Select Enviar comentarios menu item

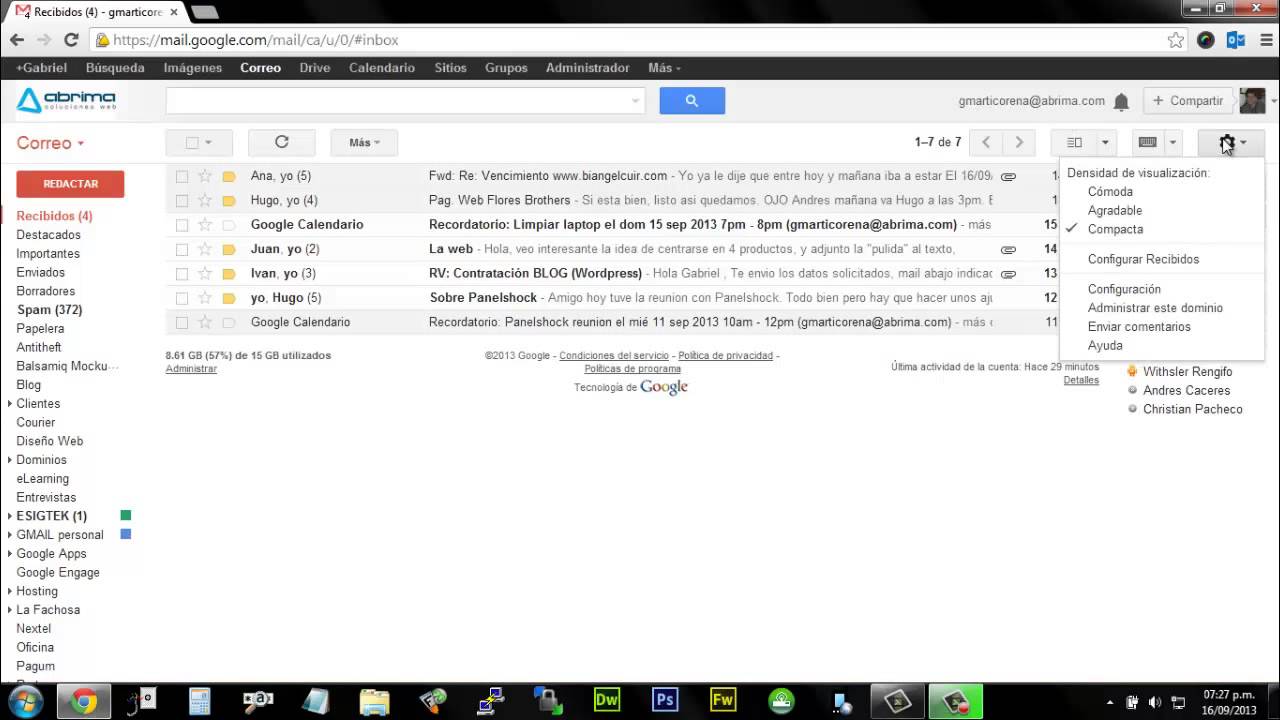tap(1139, 327)
